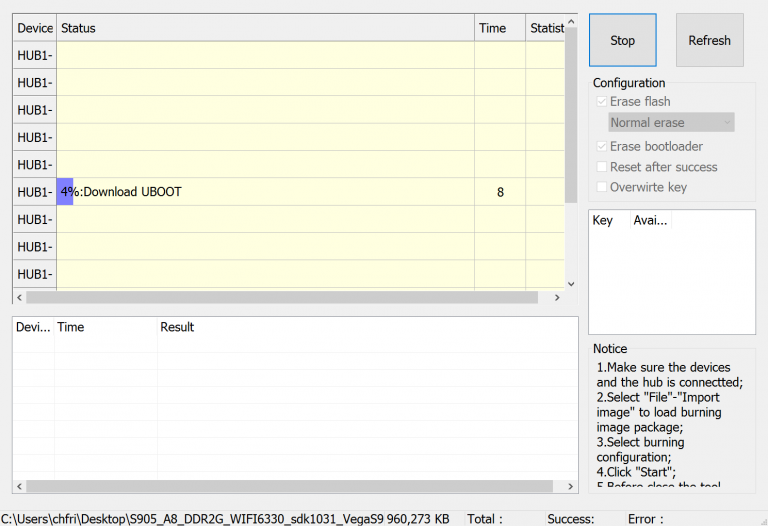
Task: Click left arrow of results list scrollbar
Action: [x=20, y=486]
